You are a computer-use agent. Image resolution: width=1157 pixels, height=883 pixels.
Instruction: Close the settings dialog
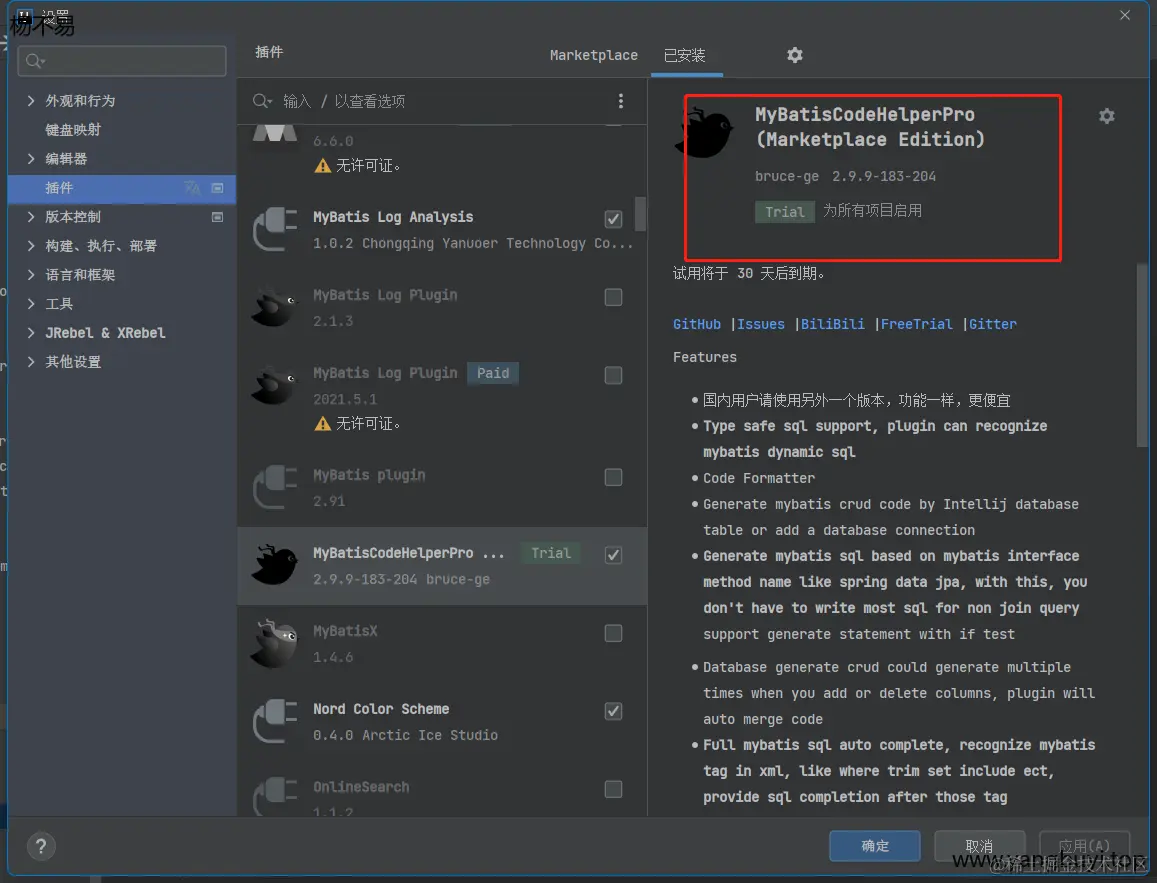click(x=1125, y=15)
